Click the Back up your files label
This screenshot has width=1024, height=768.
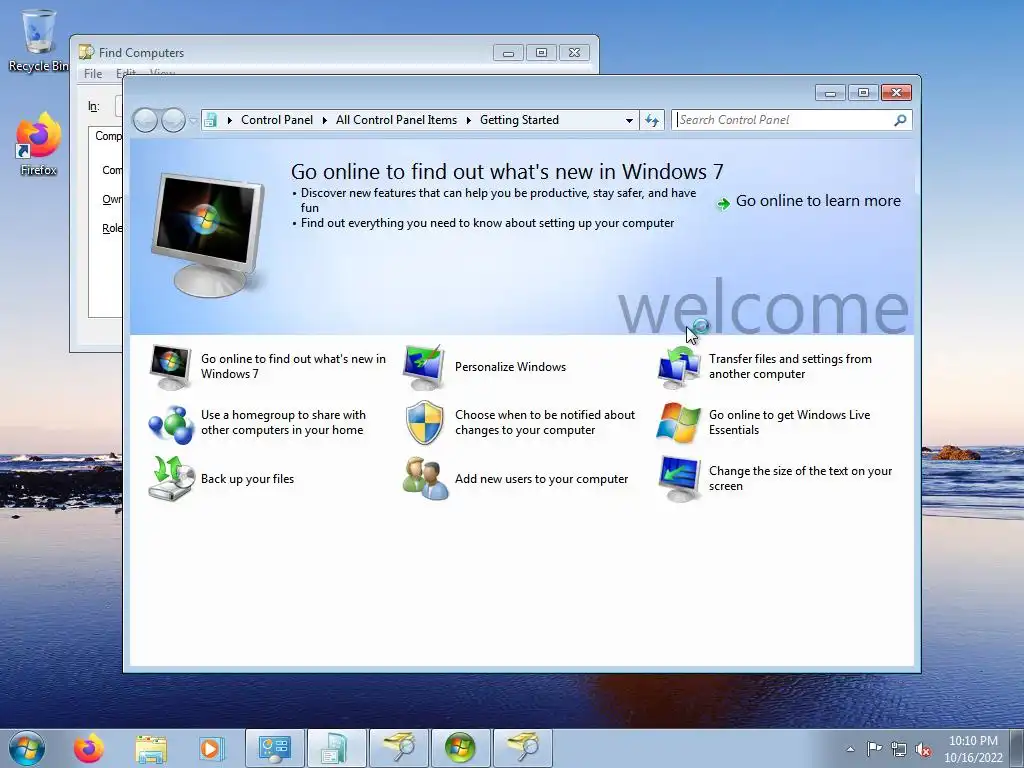pos(248,479)
